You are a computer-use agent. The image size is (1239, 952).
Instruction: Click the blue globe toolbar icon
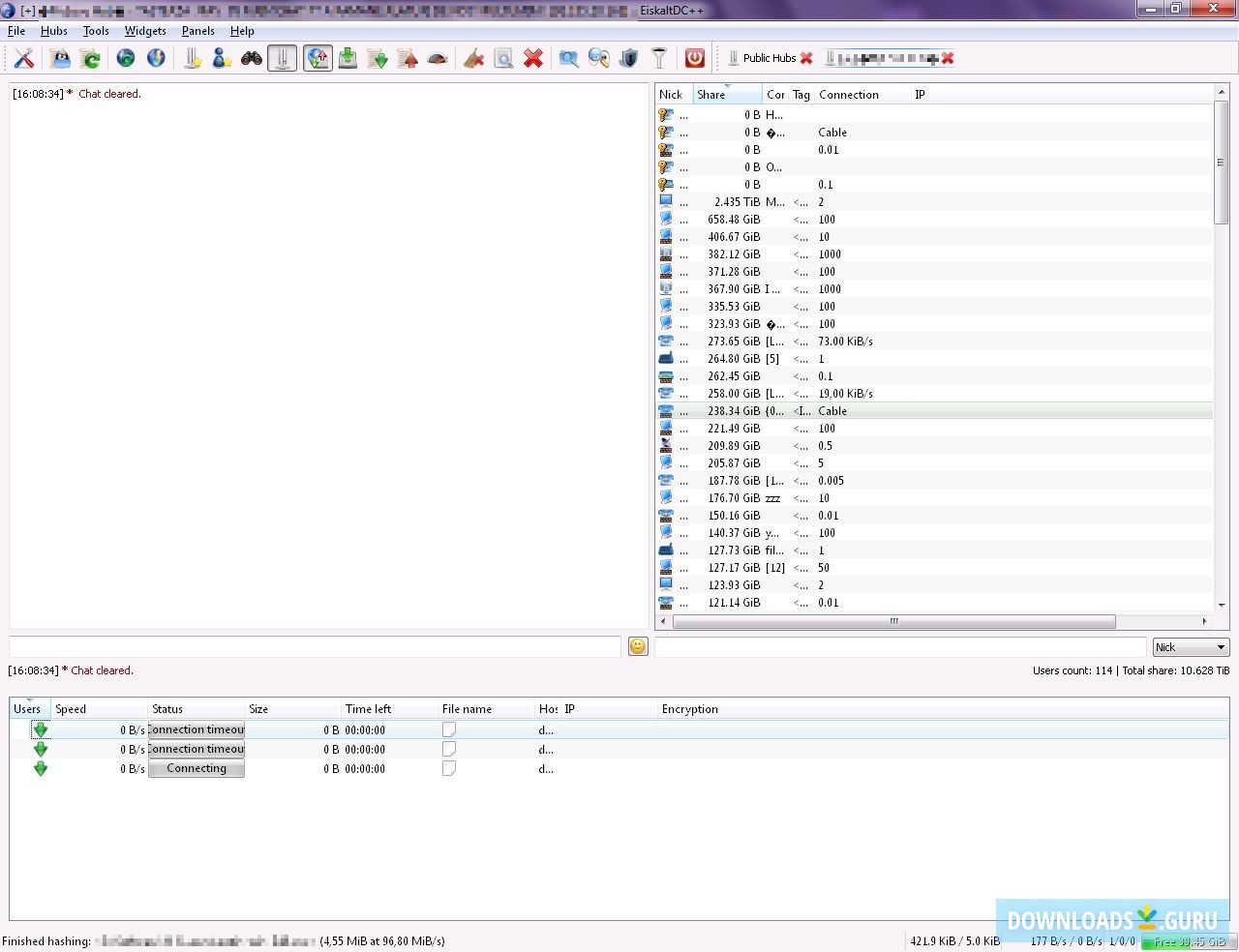coord(156,58)
